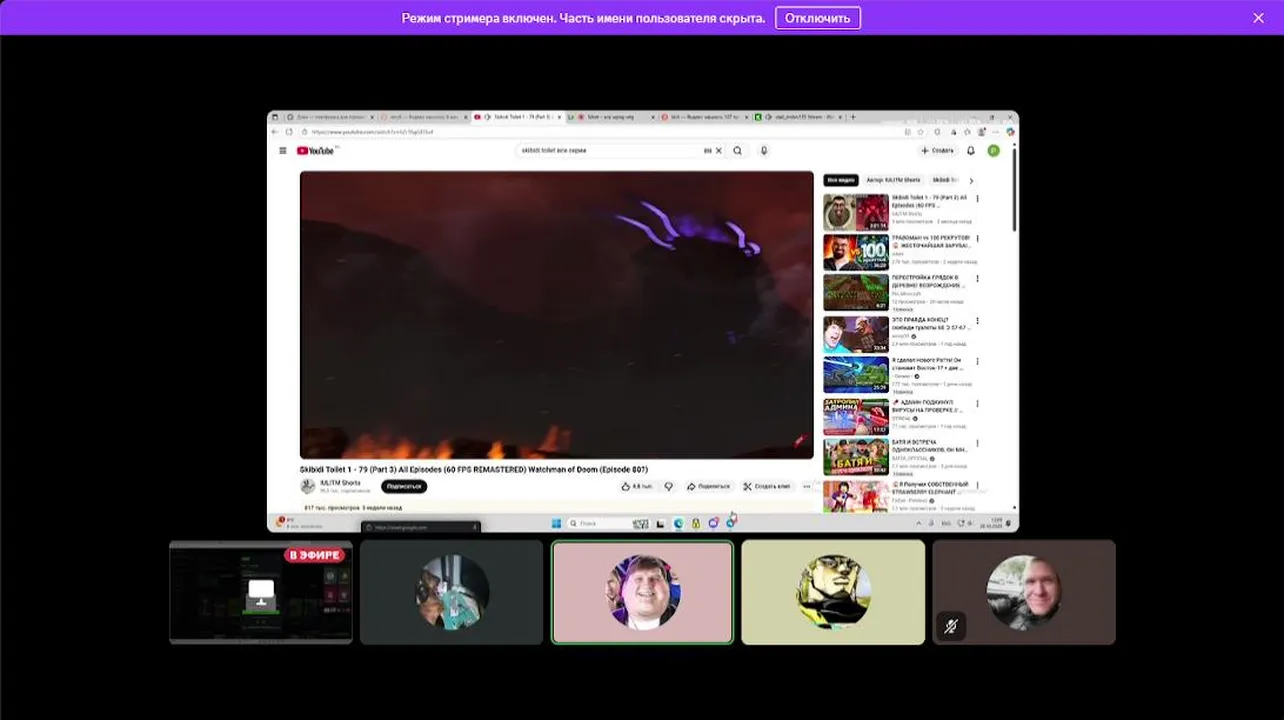Click the YouTube search field
The width and height of the screenshot is (1284, 720).
[608, 151]
